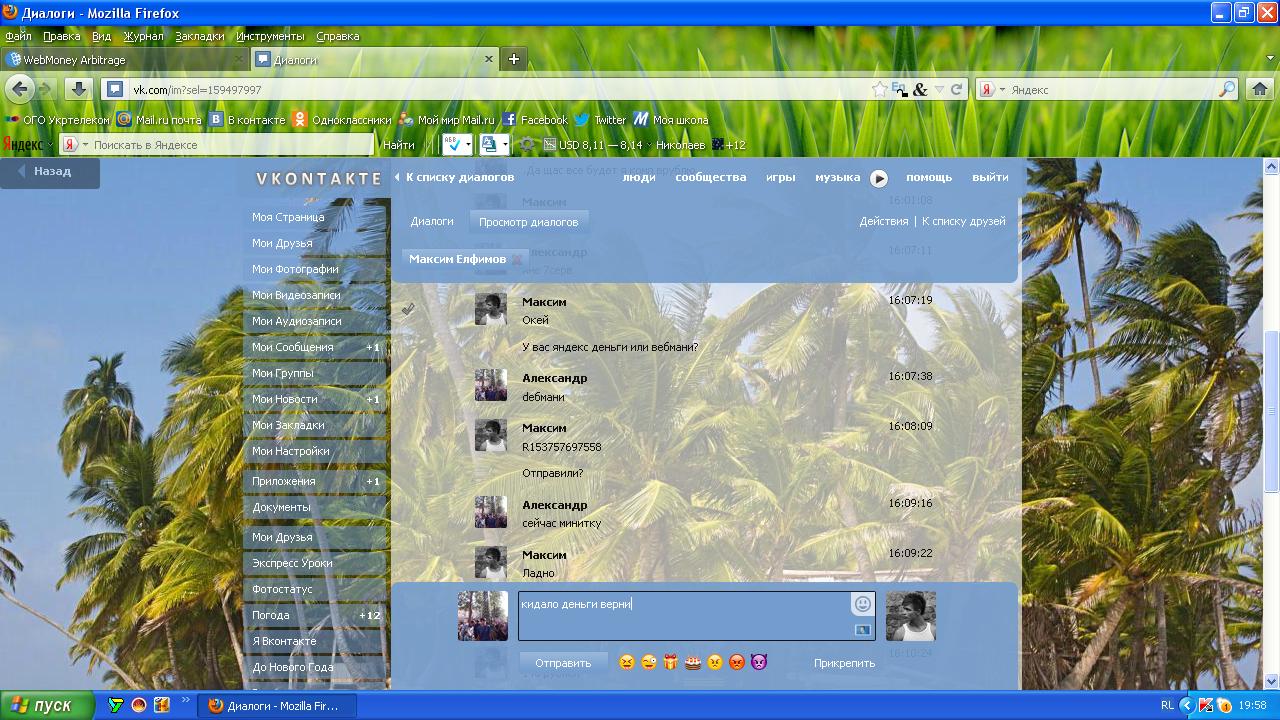Open the smiley emoji picker in message box
The width and height of the screenshot is (1280, 720).
click(x=862, y=603)
